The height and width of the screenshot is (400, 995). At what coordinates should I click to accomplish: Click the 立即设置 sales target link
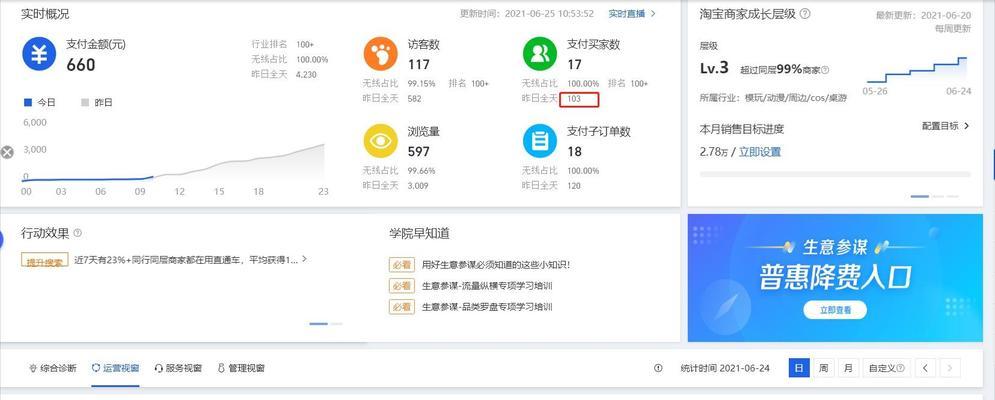click(760, 152)
